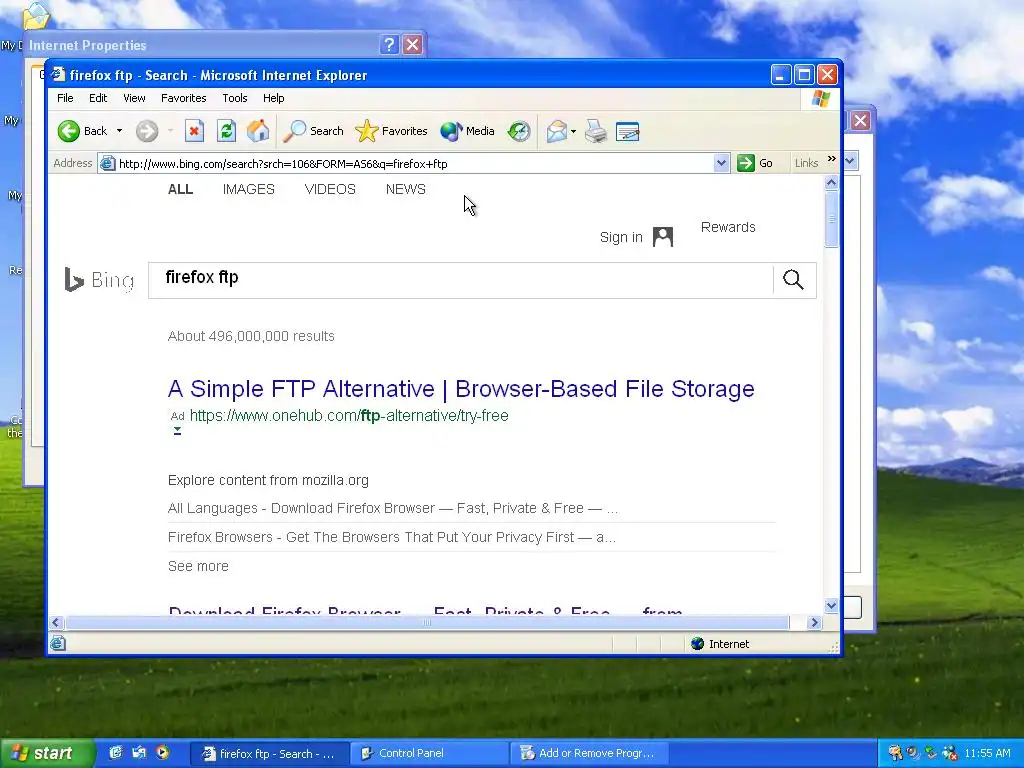Click the 11:55 AM system clock
The width and height of the screenshot is (1024, 768).
point(987,753)
